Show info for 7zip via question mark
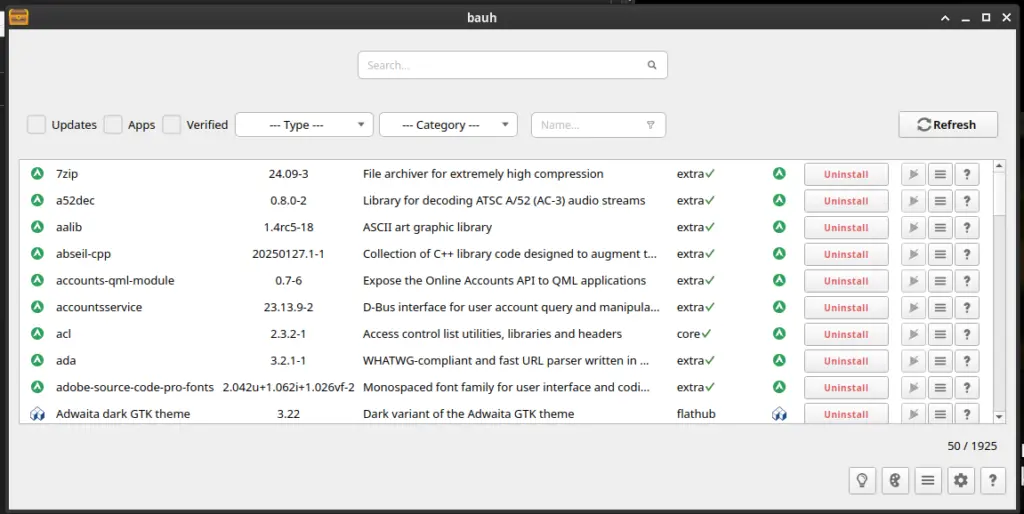The width and height of the screenshot is (1024, 514). click(x=966, y=174)
